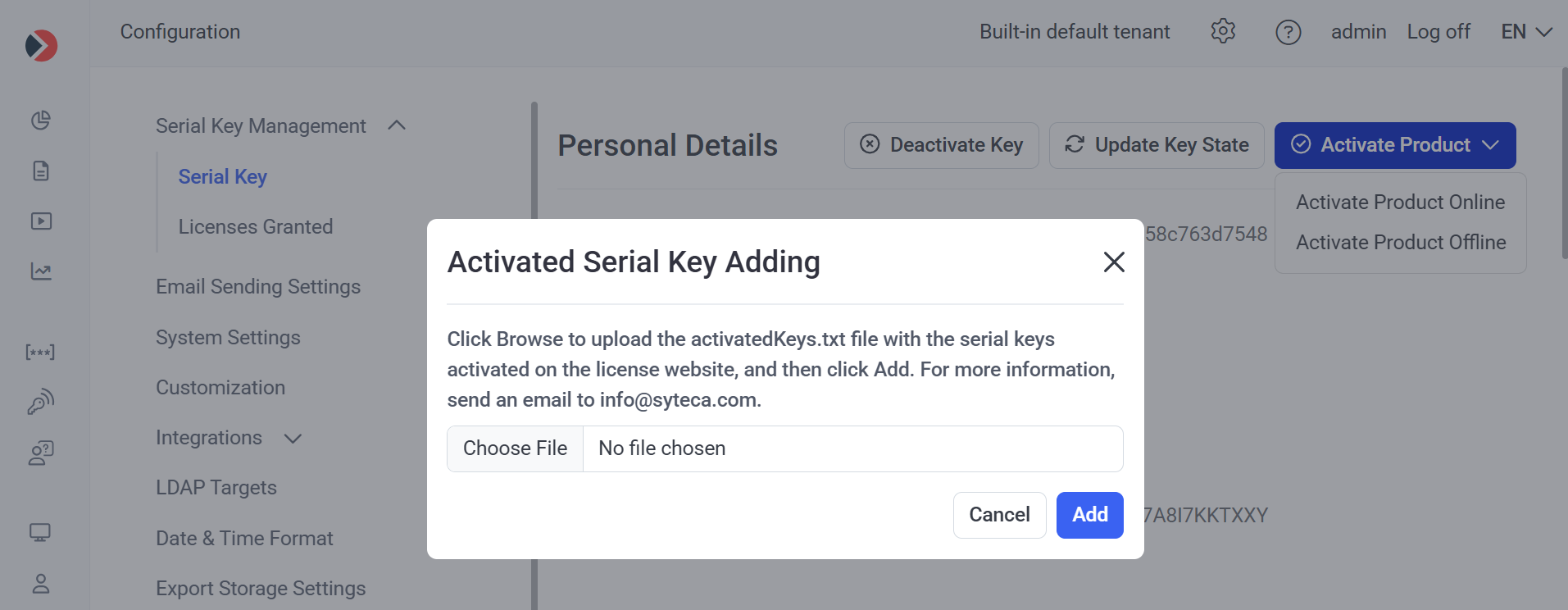The width and height of the screenshot is (1568, 610).
Task: Close the Activated Serial Key Adding dialog
Action: tap(1113, 262)
